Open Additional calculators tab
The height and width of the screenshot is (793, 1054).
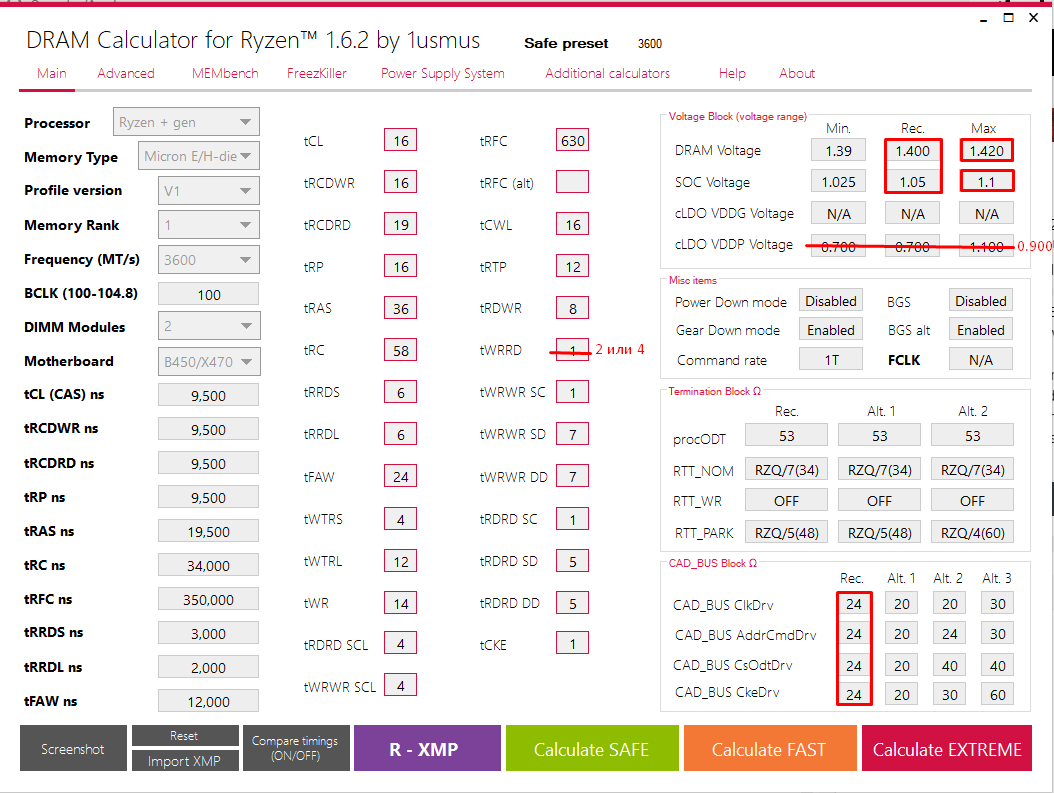tap(608, 73)
